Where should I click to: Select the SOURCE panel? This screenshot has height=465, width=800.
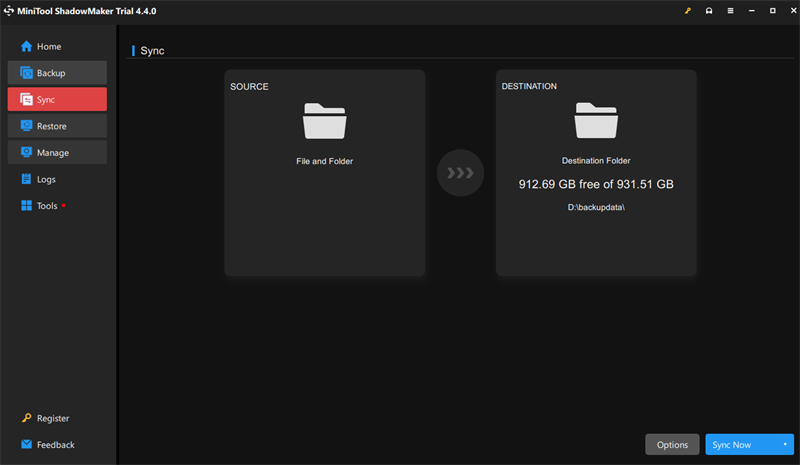pyautogui.click(x=324, y=173)
